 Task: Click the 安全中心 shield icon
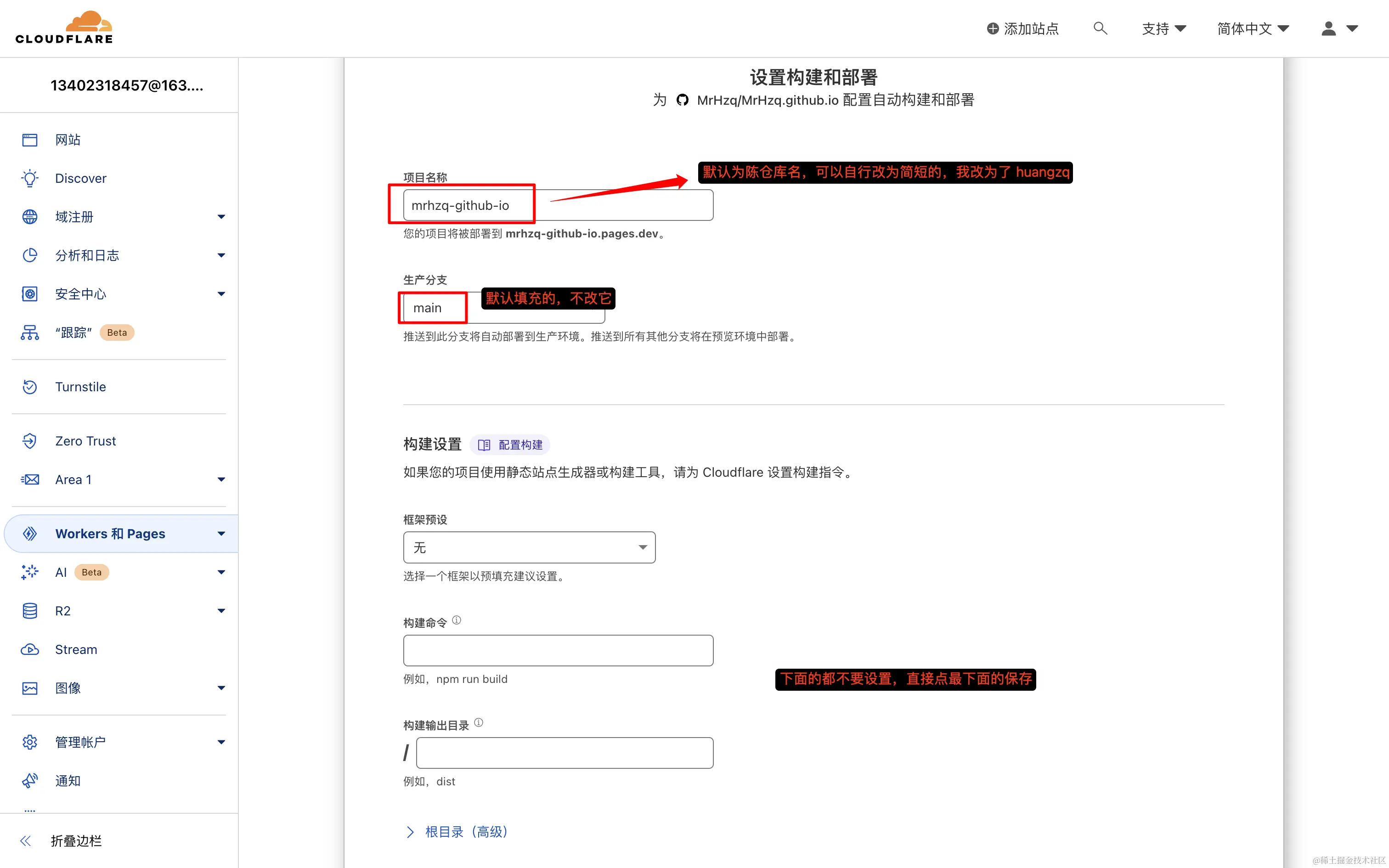point(30,294)
